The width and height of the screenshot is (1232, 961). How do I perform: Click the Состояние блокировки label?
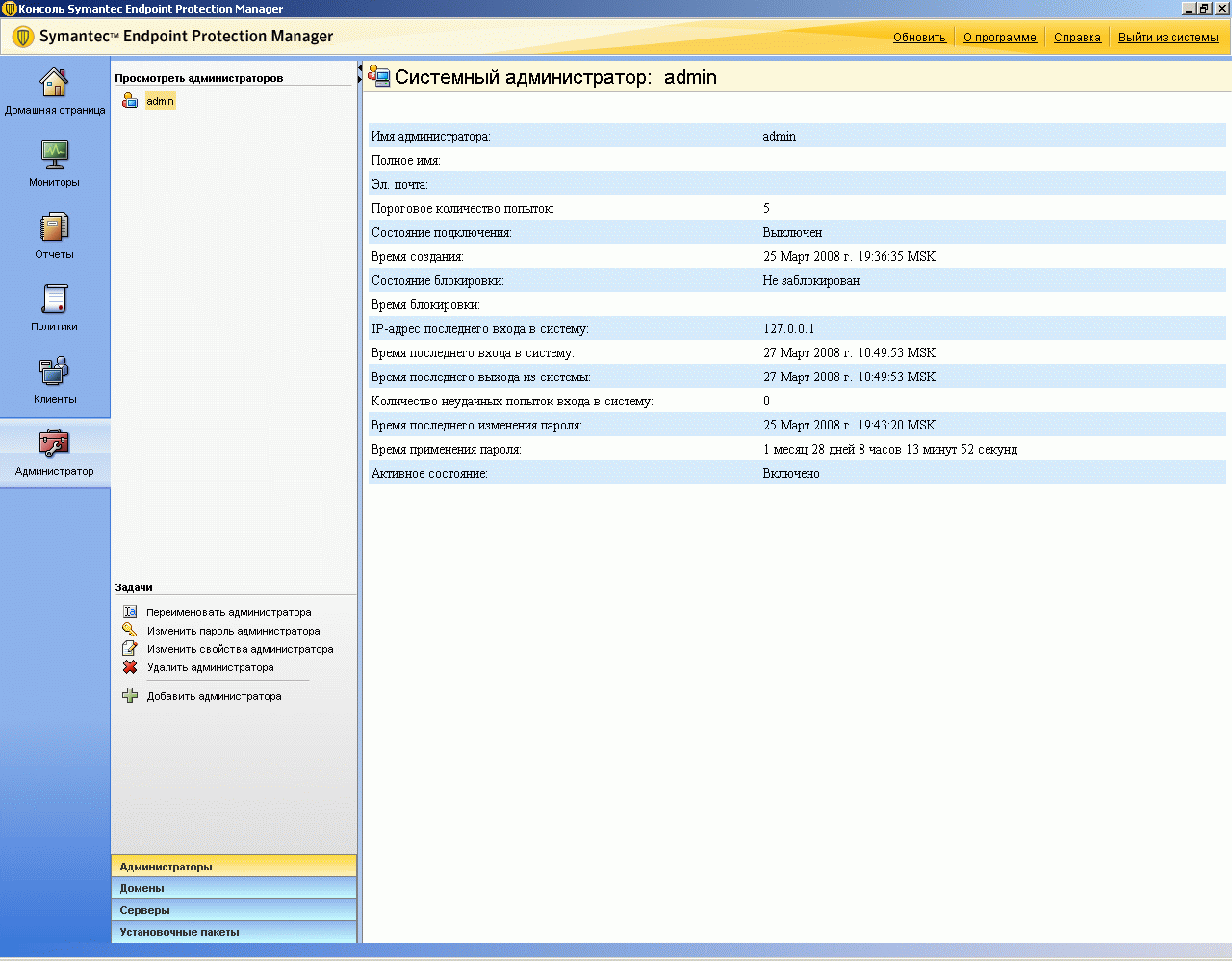click(x=437, y=281)
